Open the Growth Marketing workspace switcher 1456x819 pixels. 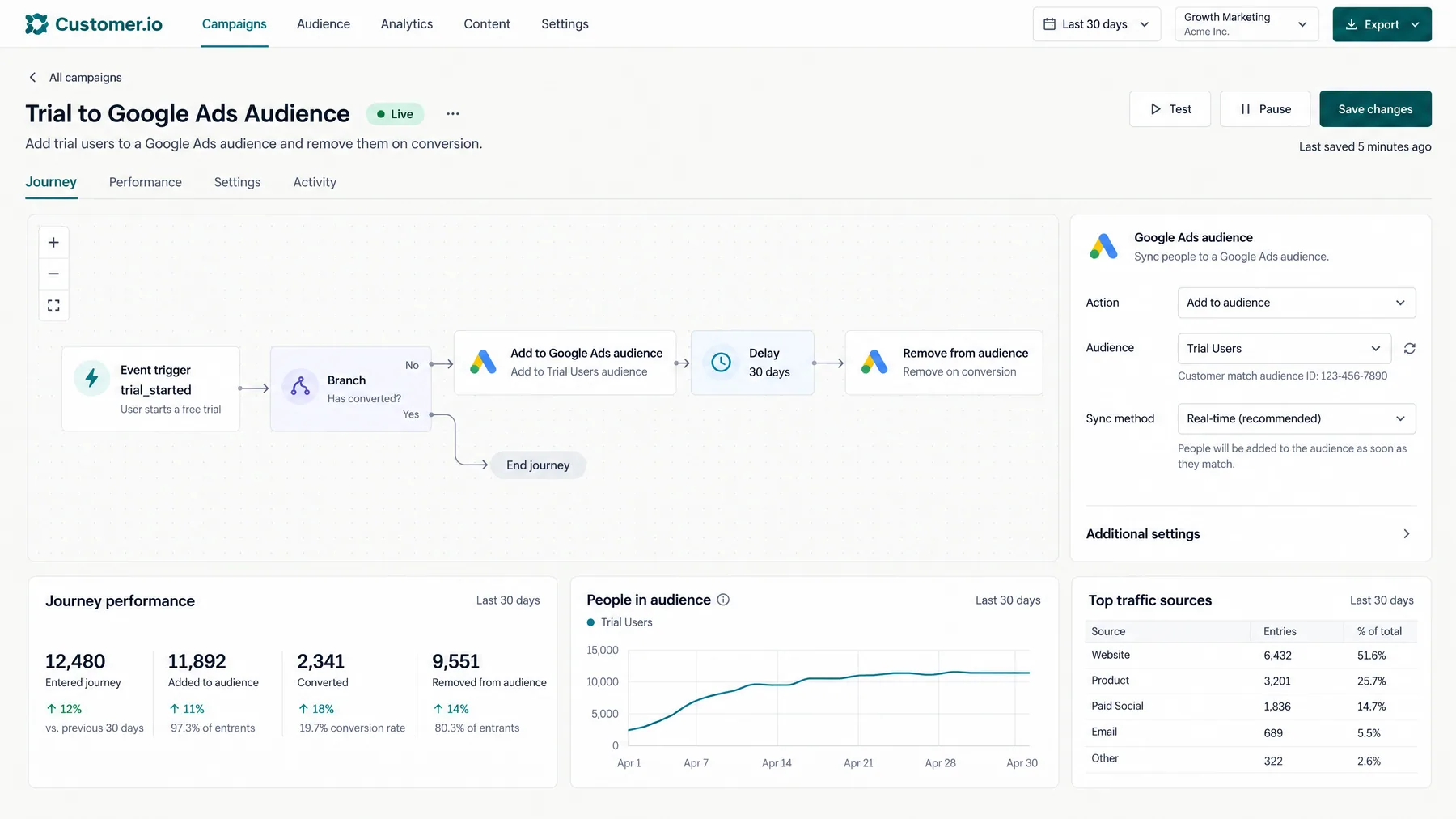click(1246, 24)
